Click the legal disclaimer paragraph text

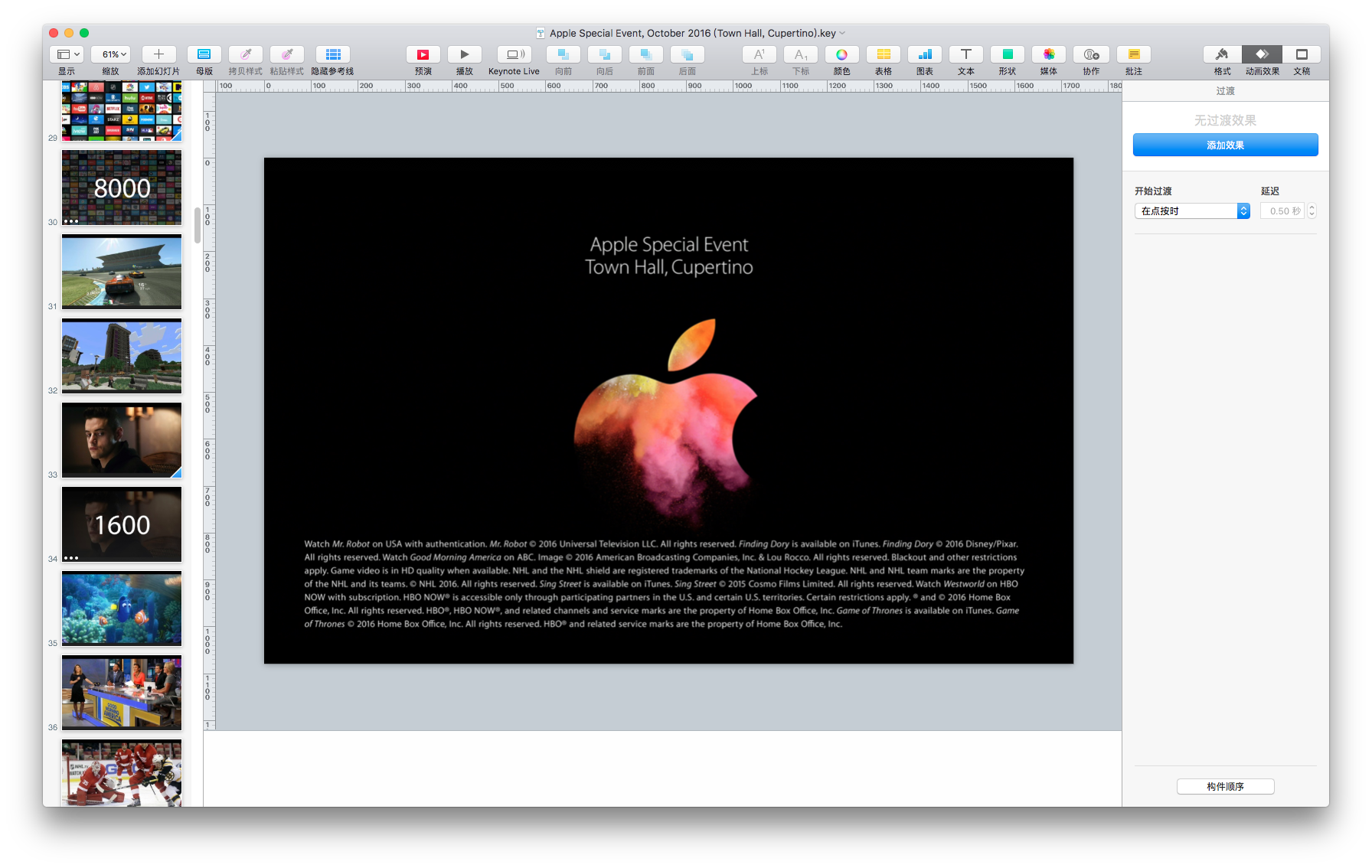pyautogui.click(x=664, y=584)
